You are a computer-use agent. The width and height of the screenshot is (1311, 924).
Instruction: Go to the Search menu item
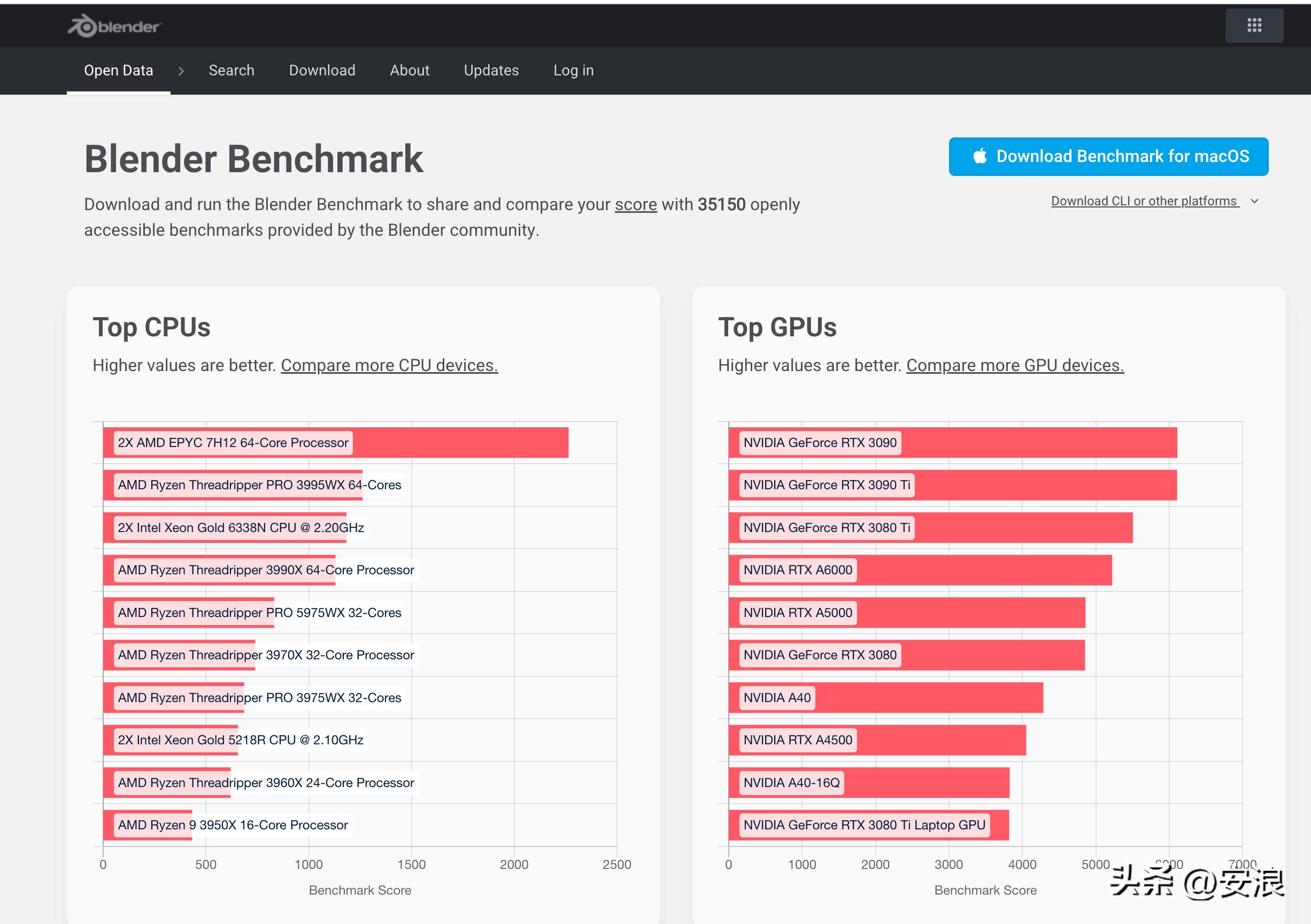[x=232, y=70]
